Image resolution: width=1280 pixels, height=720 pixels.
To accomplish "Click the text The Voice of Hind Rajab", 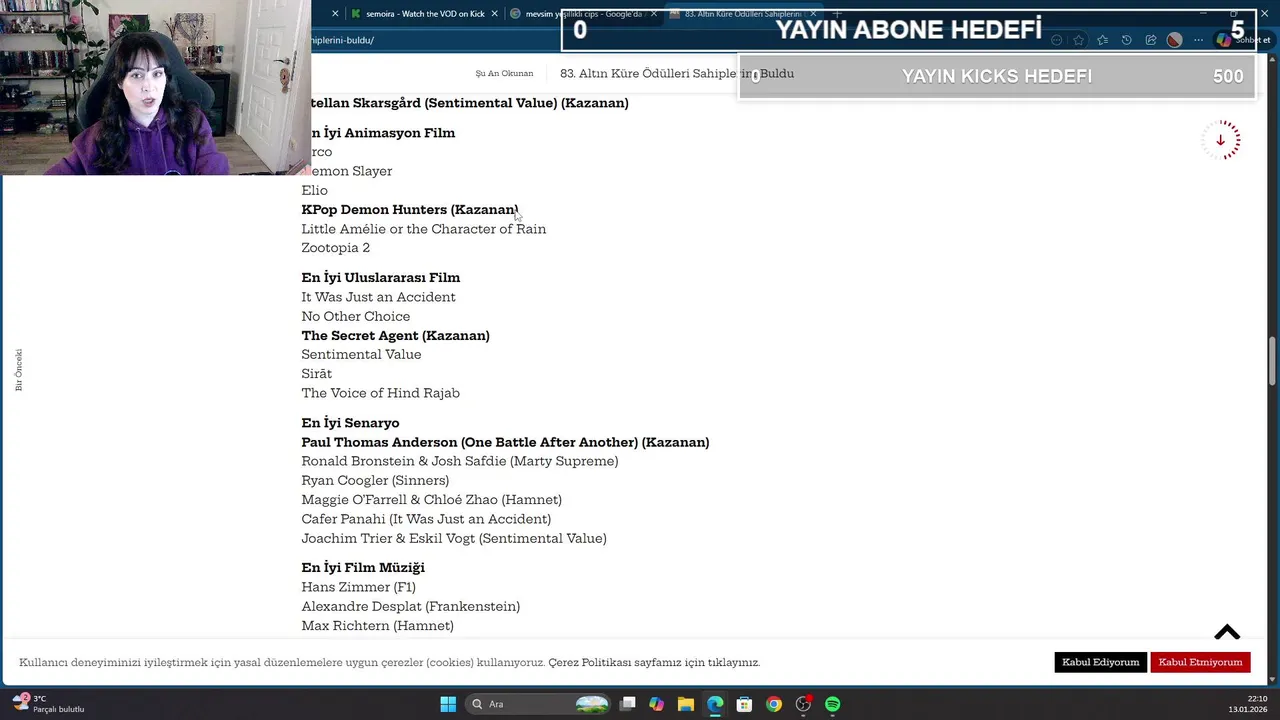I will (381, 393).
